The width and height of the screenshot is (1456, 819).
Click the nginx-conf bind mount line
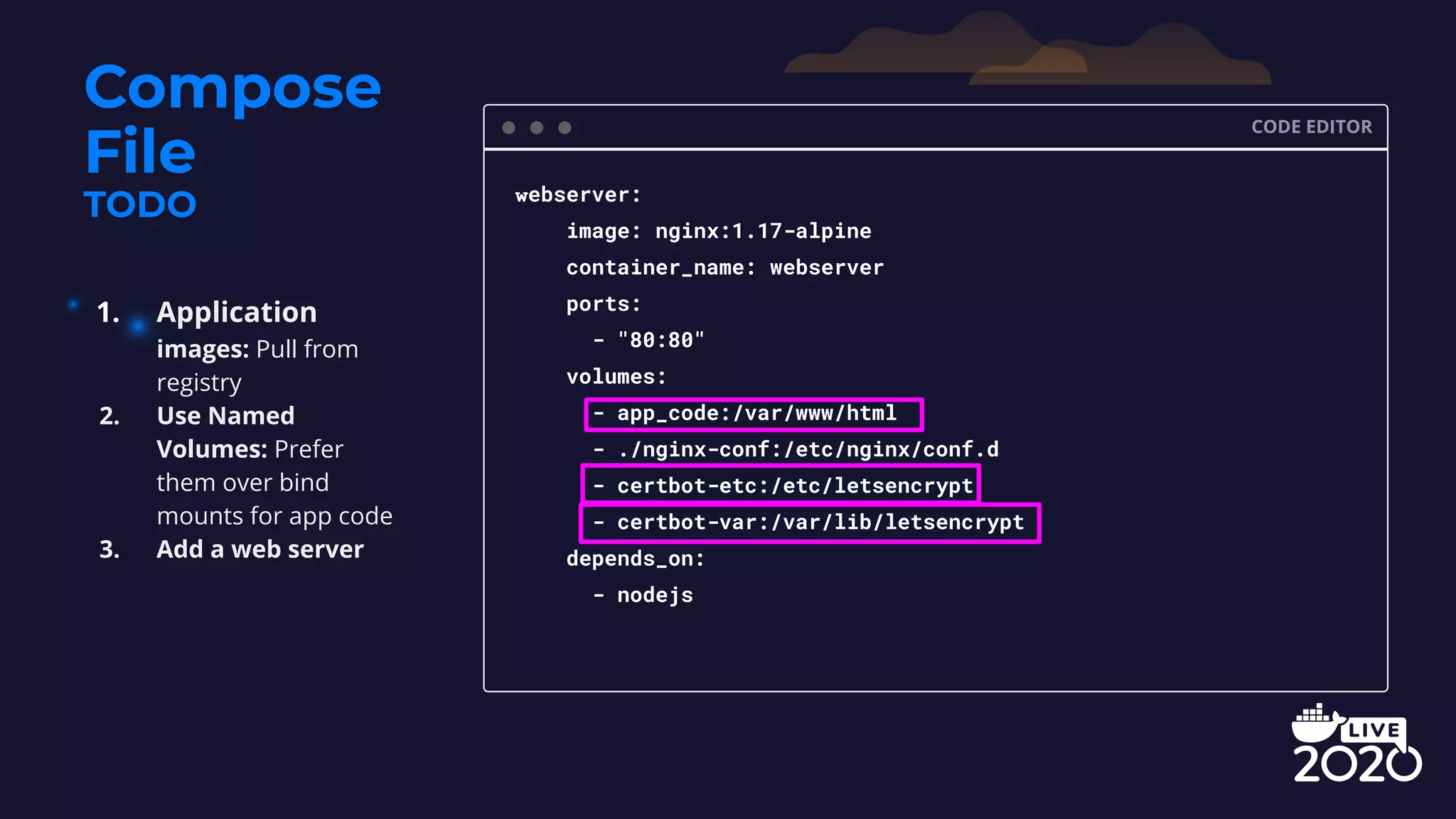coord(796,450)
